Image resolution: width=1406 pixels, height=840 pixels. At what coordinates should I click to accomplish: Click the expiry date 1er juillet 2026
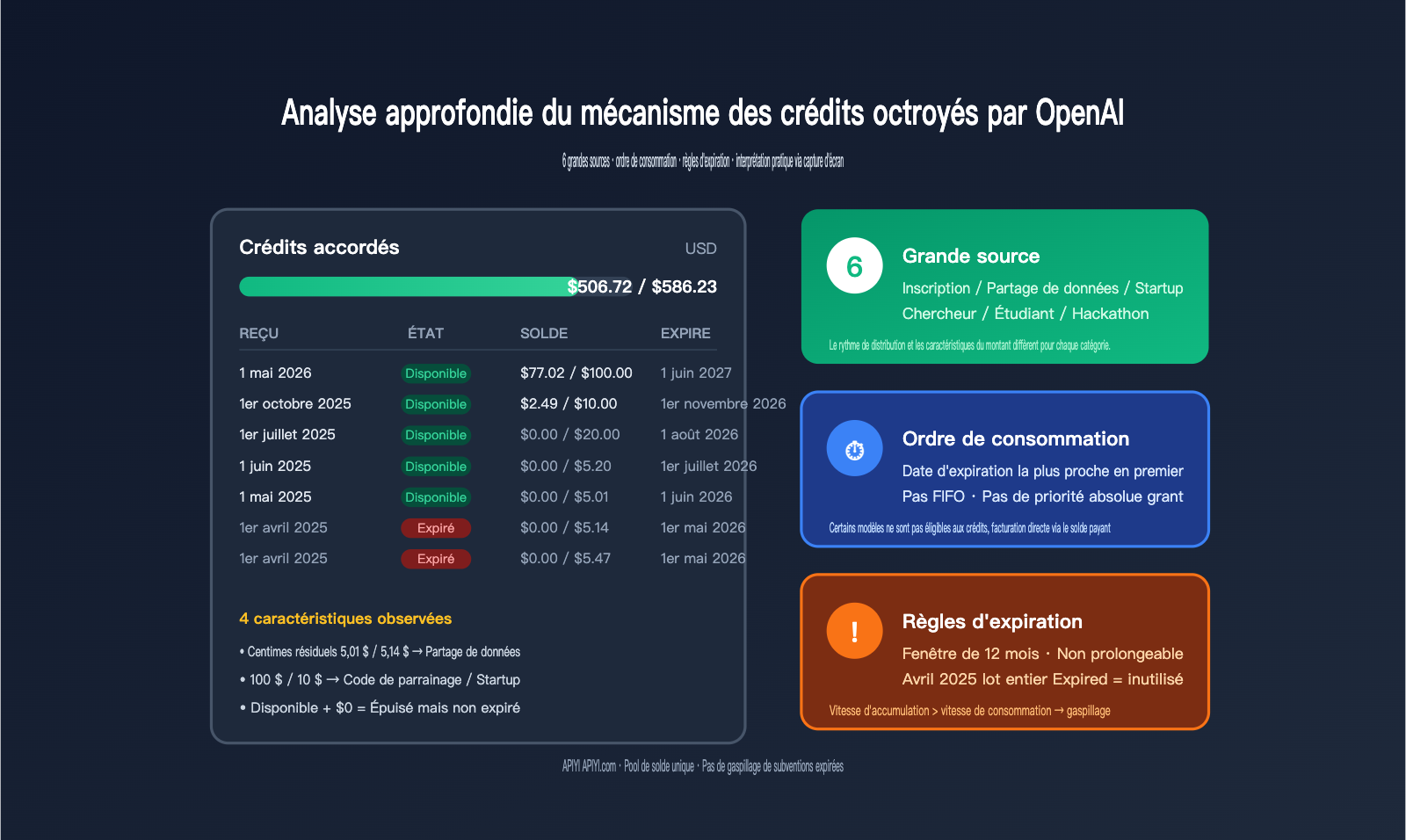coord(708,466)
